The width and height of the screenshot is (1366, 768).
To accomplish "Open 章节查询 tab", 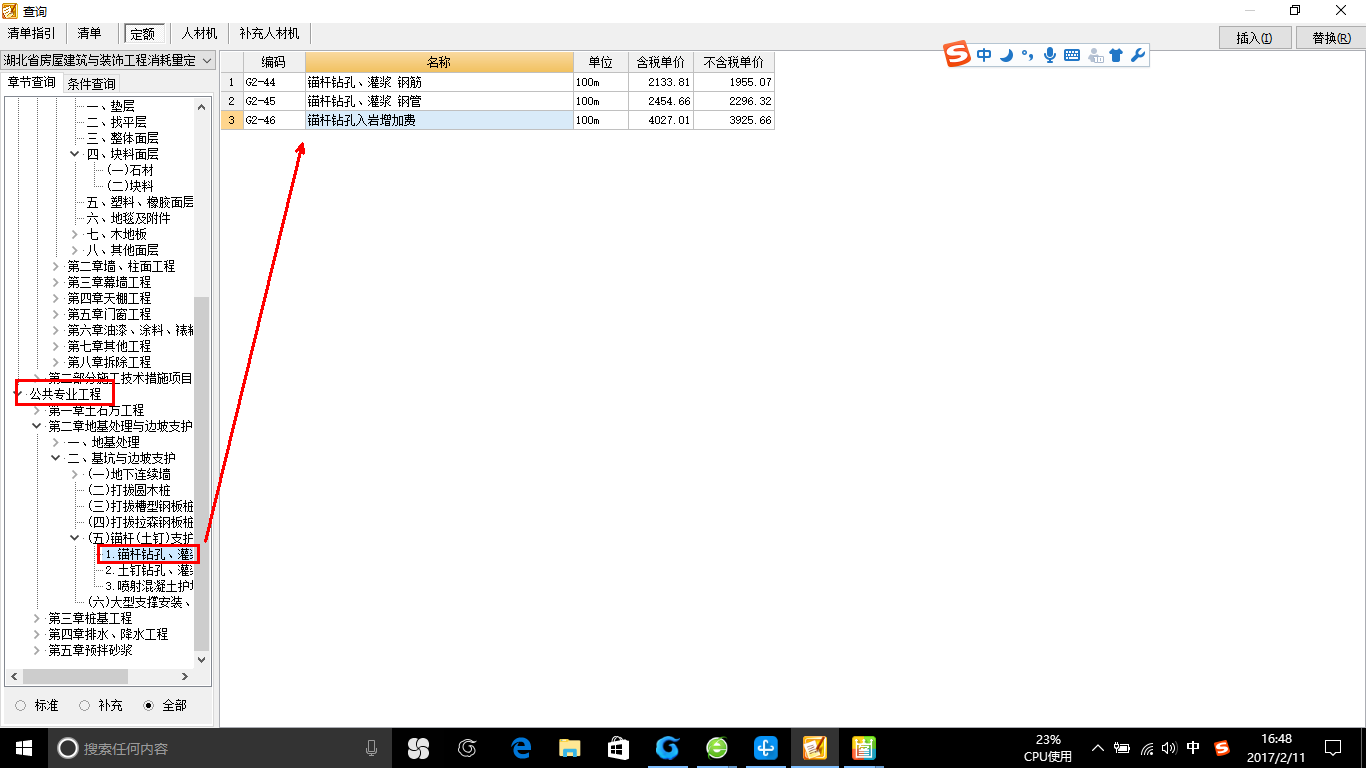I will (x=32, y=83).
